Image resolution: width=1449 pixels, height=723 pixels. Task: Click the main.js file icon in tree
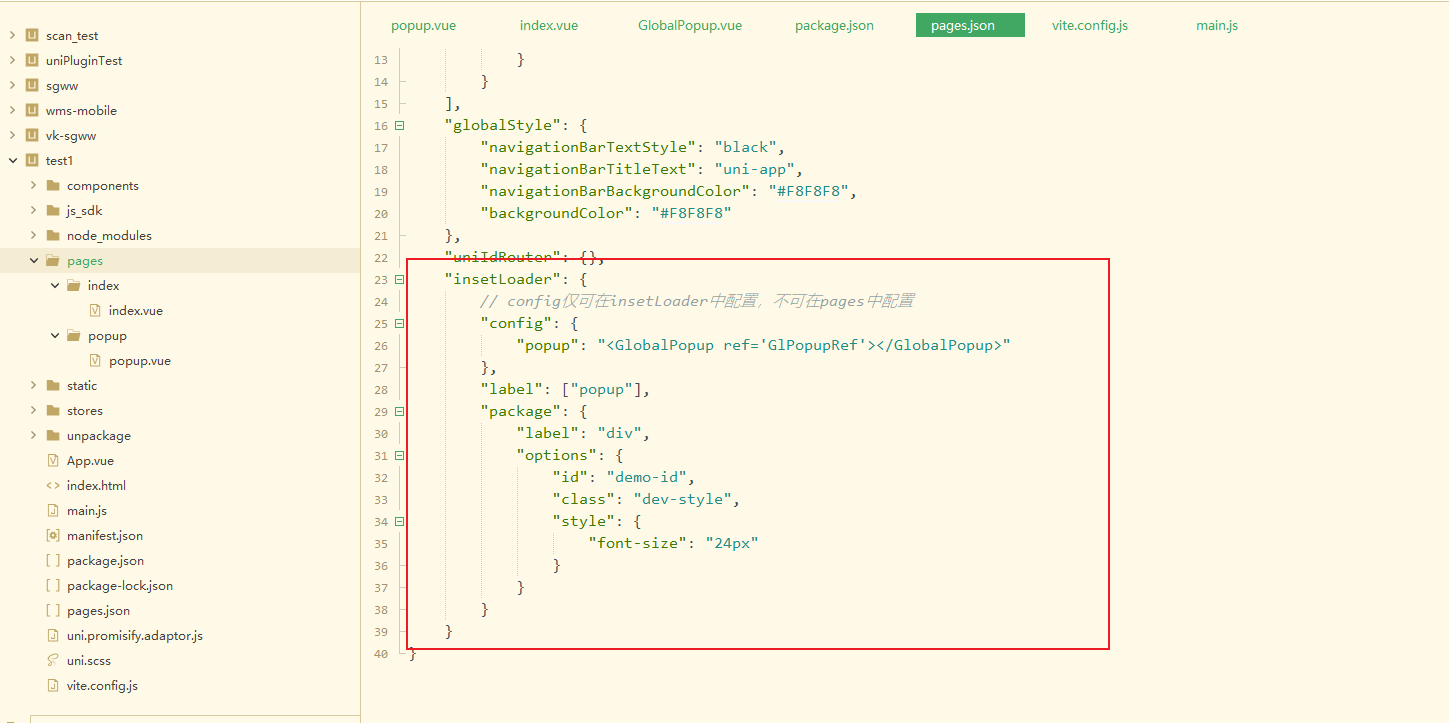pos(53,511)
